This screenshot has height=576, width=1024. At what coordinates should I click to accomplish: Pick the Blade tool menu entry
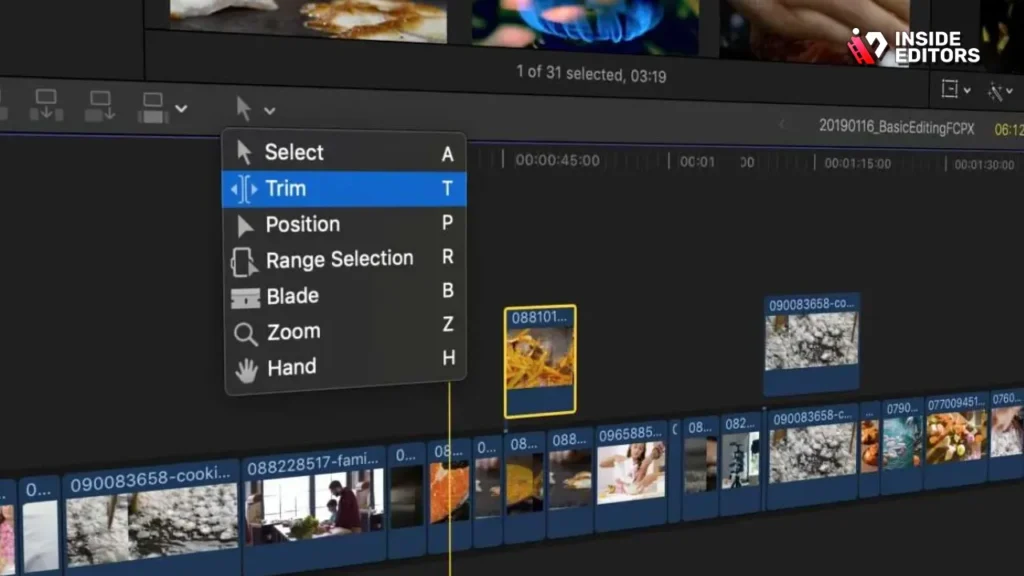click(345, 295)
